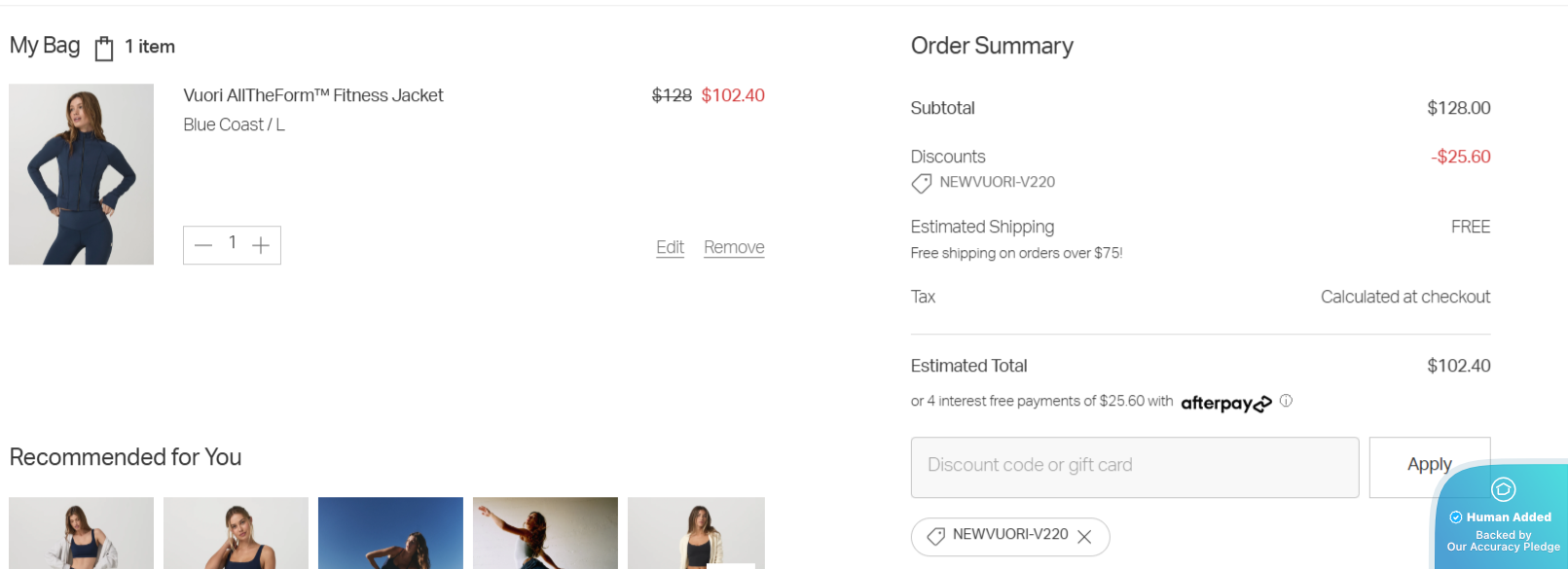This screenshot has width=1568, height=569.
Task: Click the tag icon in the applied code chip
Action: point(935,536)
